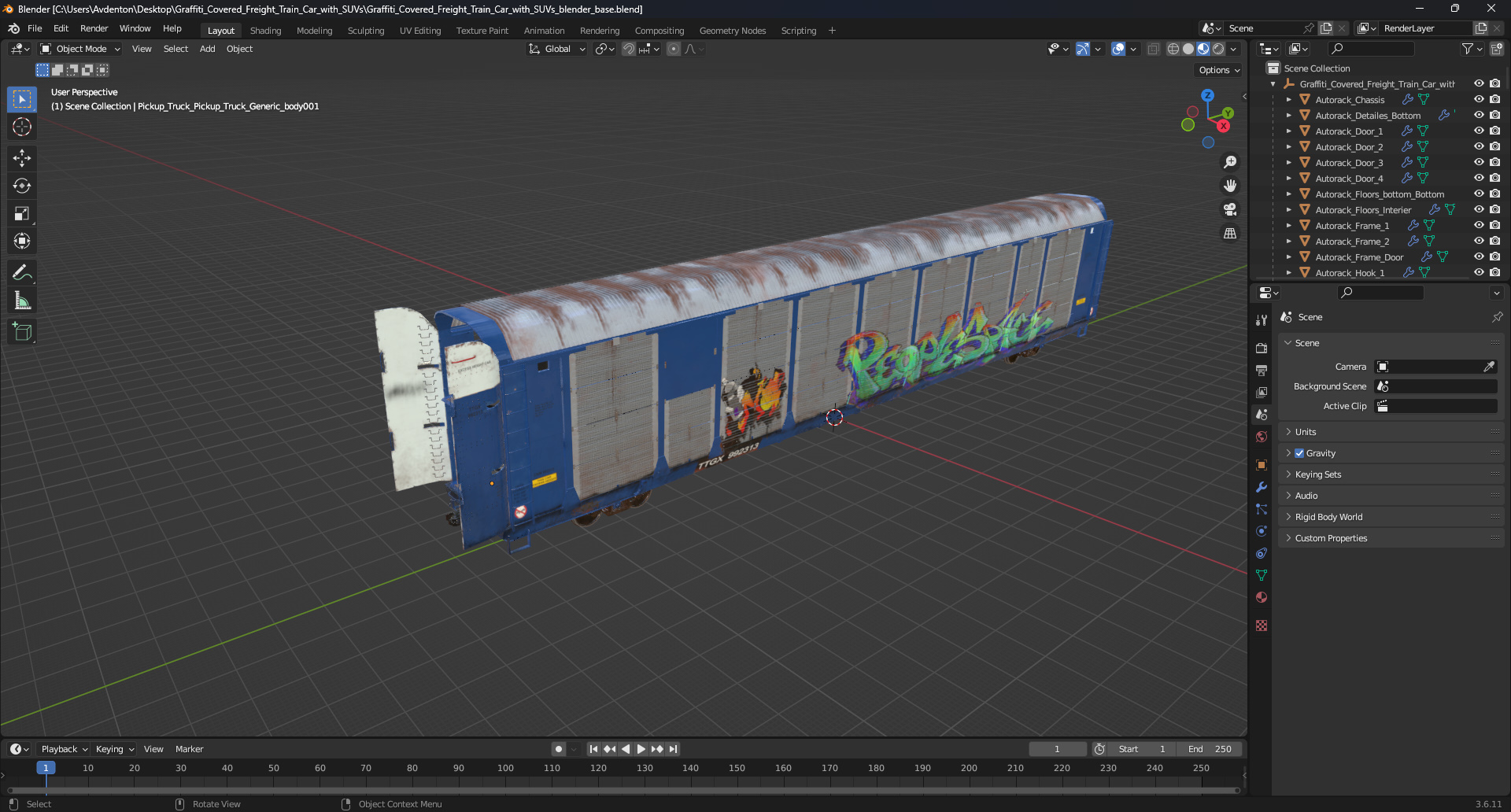Open the View Layer properties tab
Screen dimensions: 1511x812
tap(1262, 392)
